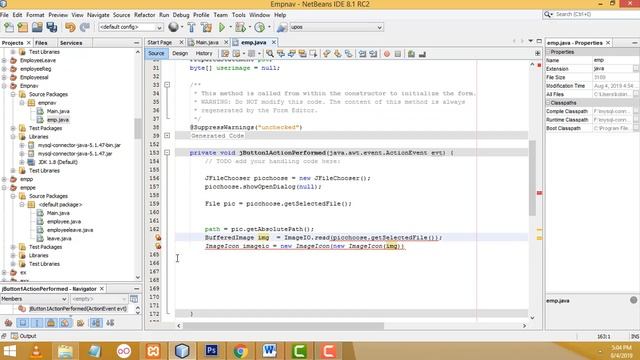Click the red error mark in error stripe
This screenshot has width=640, height=360.
pyautogui.click(x=539, y=193)
